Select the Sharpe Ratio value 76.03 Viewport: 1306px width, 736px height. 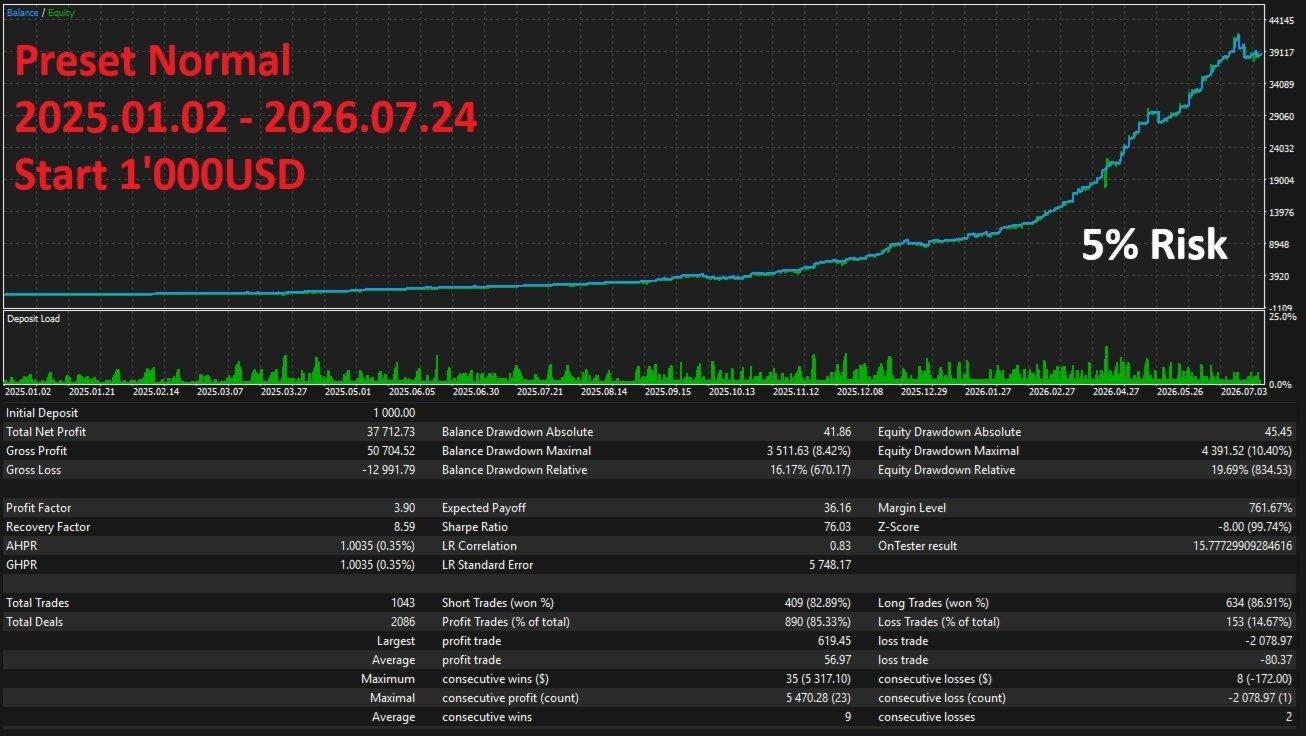click(x=837, y=527)
